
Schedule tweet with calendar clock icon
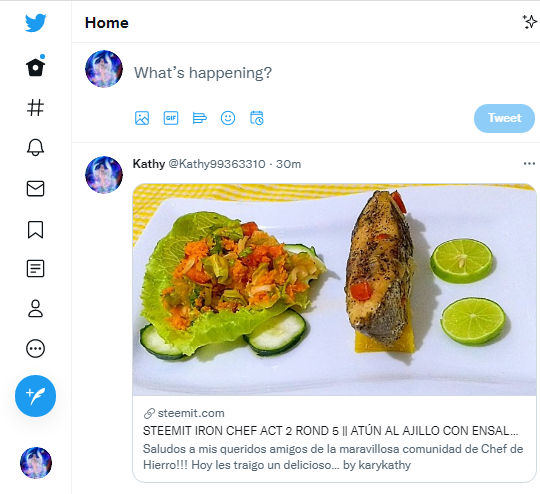click(257, 118)
